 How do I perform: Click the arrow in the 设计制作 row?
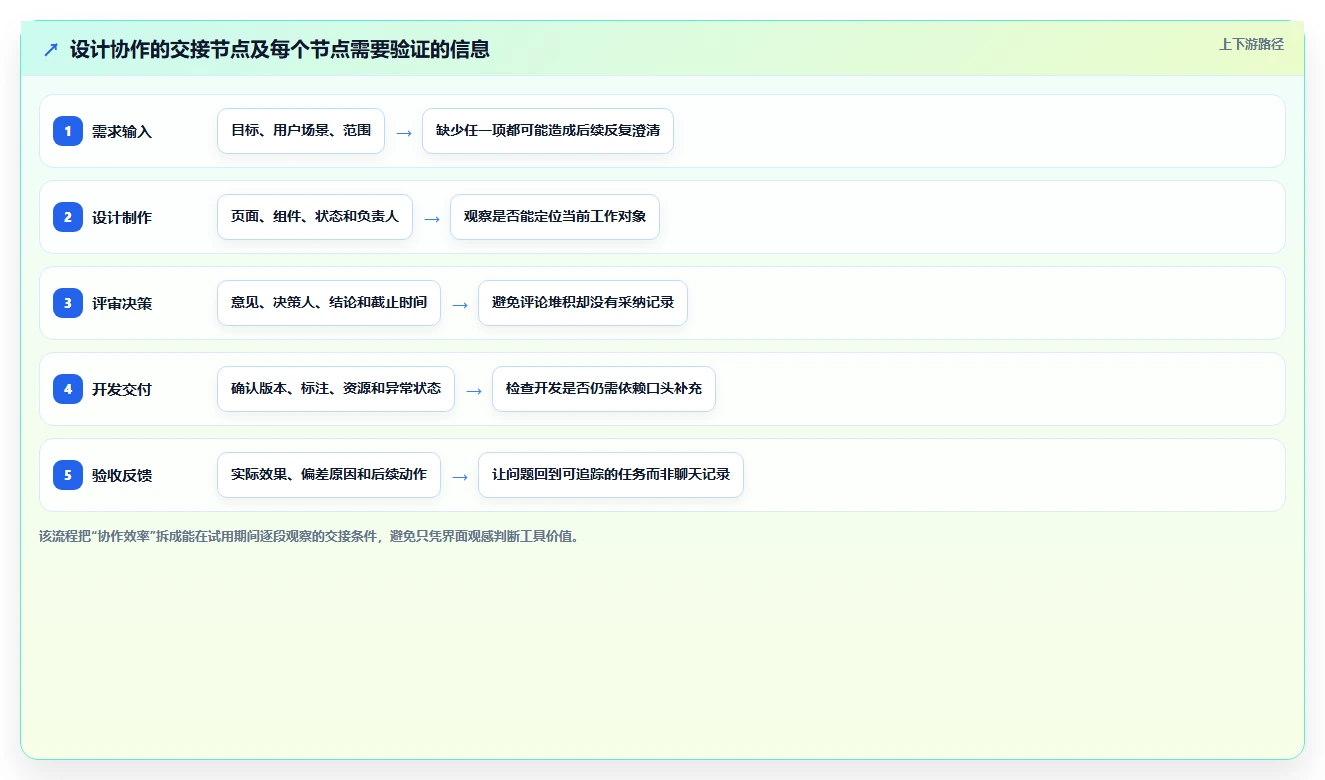tap(432, 218)
